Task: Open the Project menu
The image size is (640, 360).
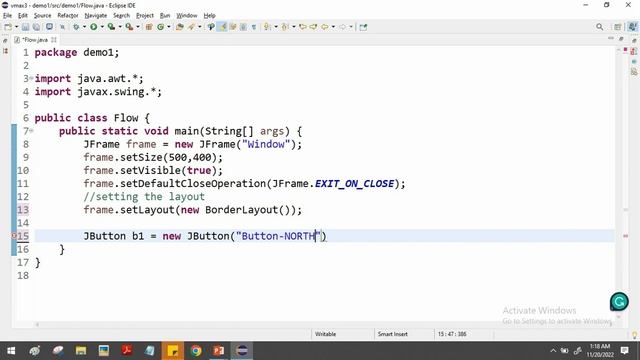Action: [x=144, y=16]
